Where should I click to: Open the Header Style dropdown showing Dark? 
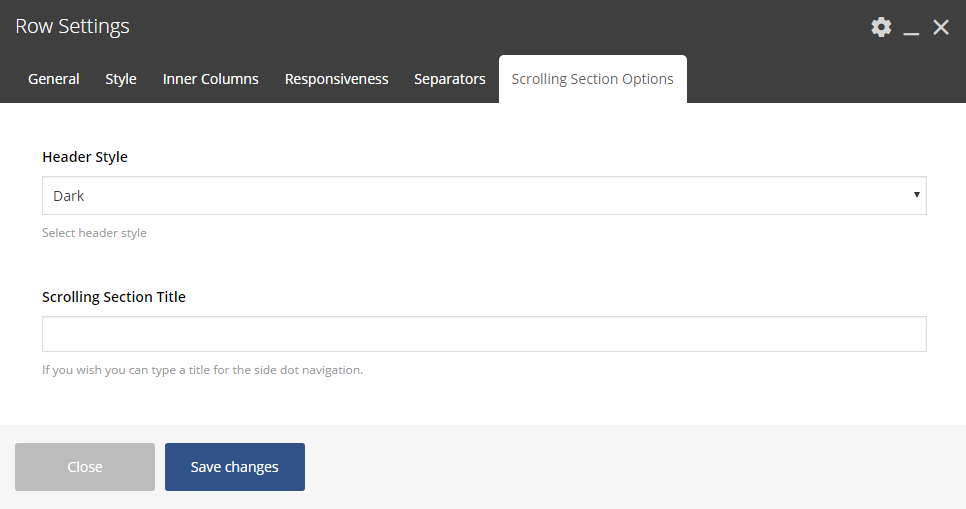tap(484, 196)
